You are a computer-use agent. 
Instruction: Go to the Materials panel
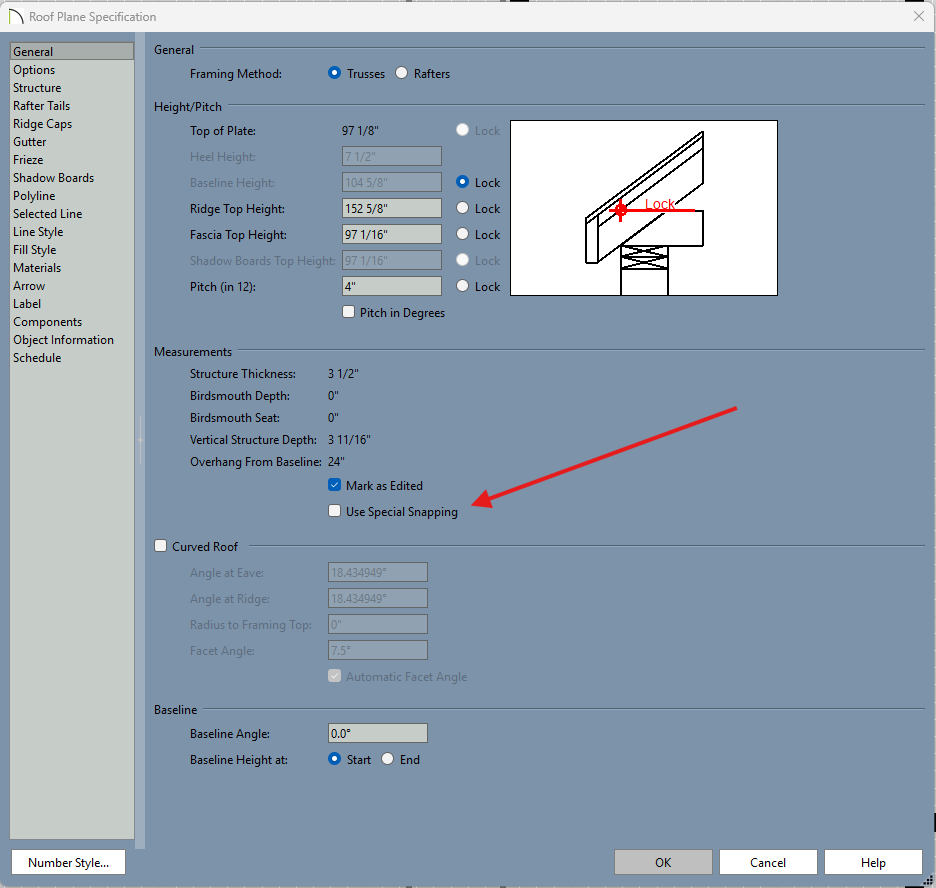37,268
